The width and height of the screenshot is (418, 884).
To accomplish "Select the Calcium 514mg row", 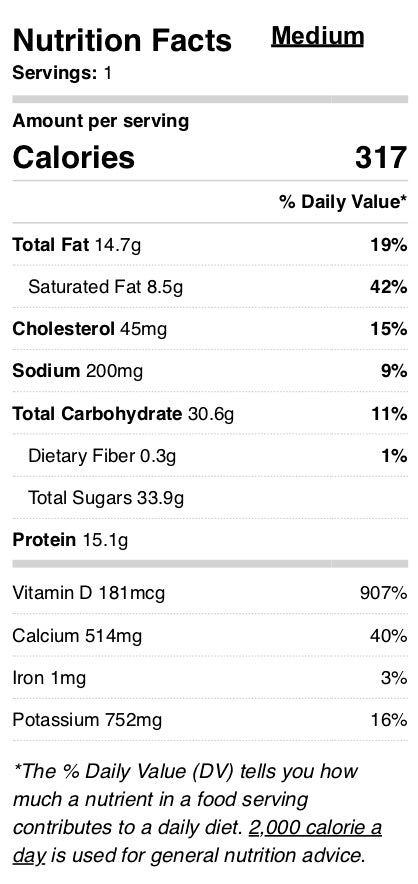I will [x=210, y=636].
